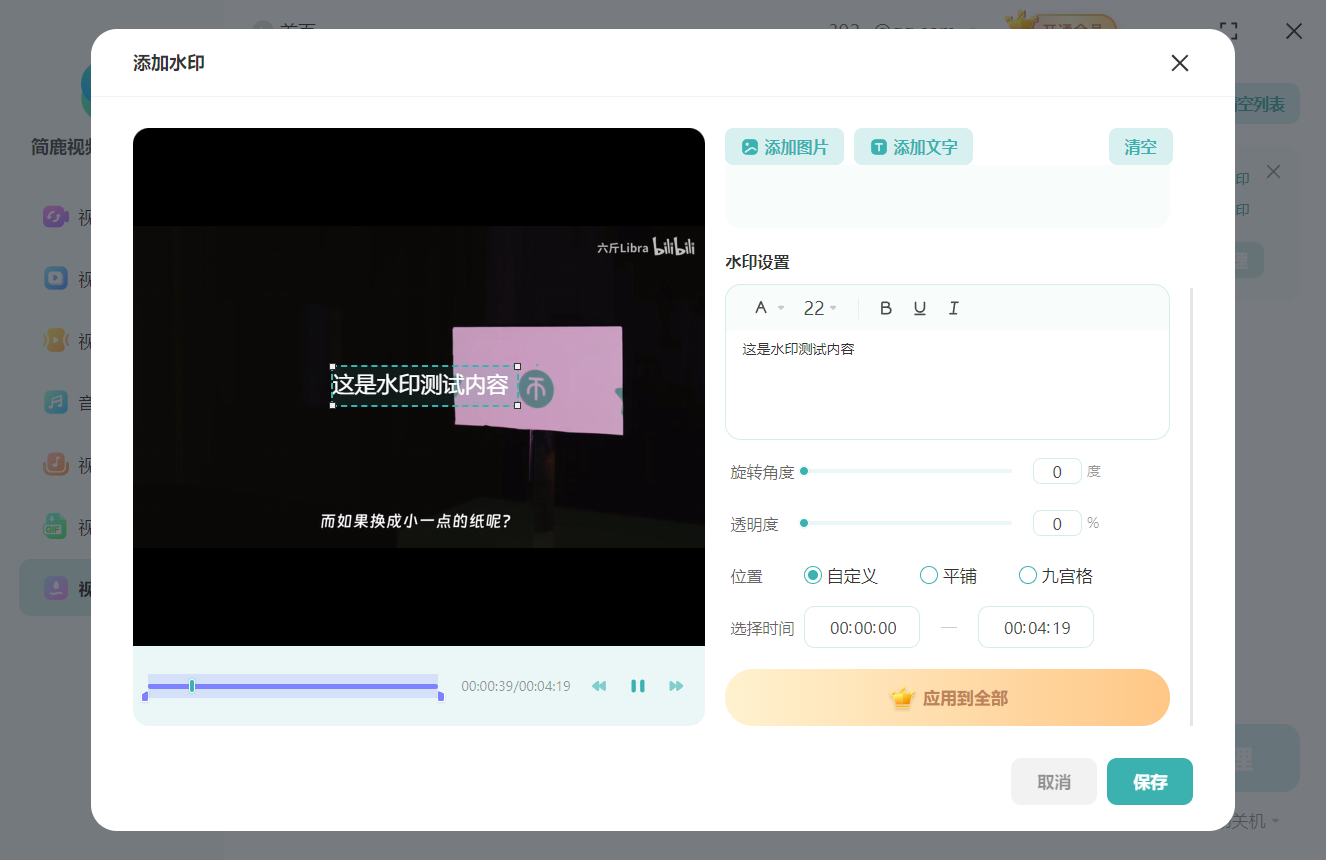The image size is (1326, 860).
Task: Click the GIF tool icon in sidebar
Action: (56, 527)
